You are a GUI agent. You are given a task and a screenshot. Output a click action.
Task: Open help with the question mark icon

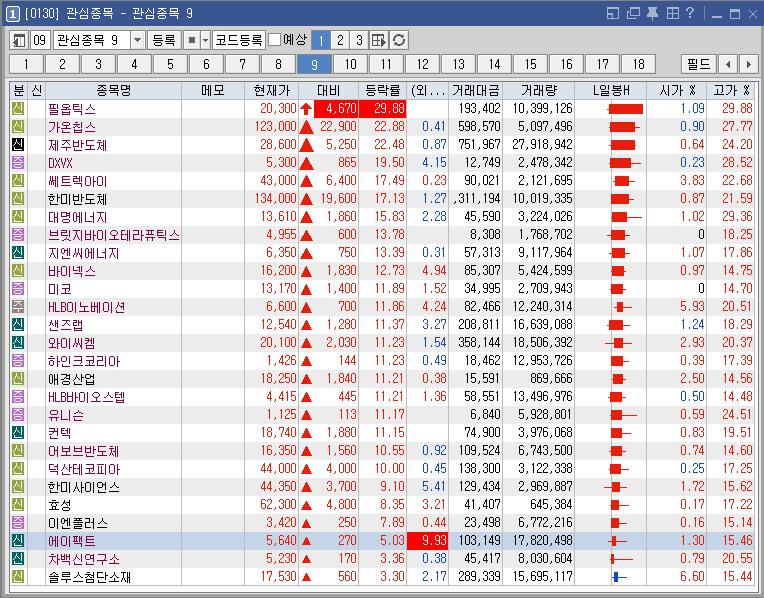pos(689,13)
